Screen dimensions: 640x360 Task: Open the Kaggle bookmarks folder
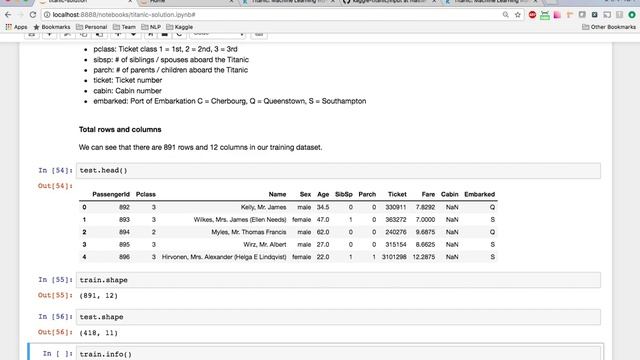coord(180,27)
